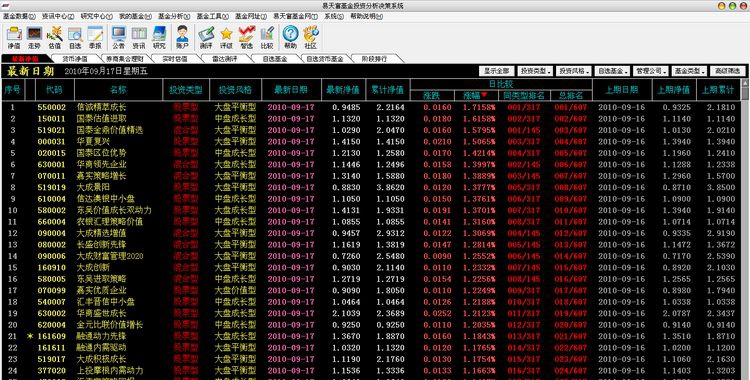Open the 我的基金 menu

tap(135, 16)
